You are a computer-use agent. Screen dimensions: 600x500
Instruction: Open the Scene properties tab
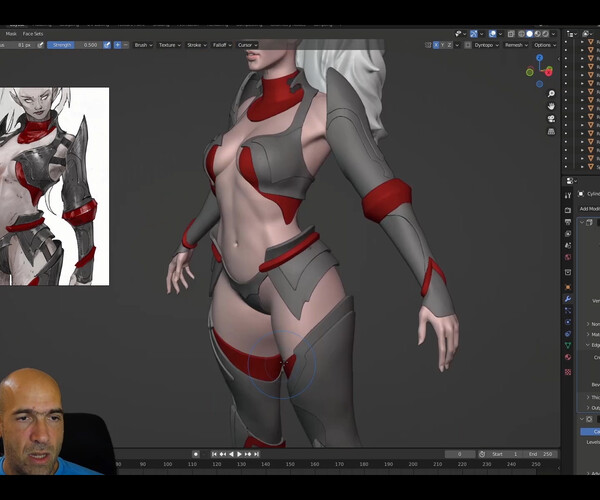568,246
